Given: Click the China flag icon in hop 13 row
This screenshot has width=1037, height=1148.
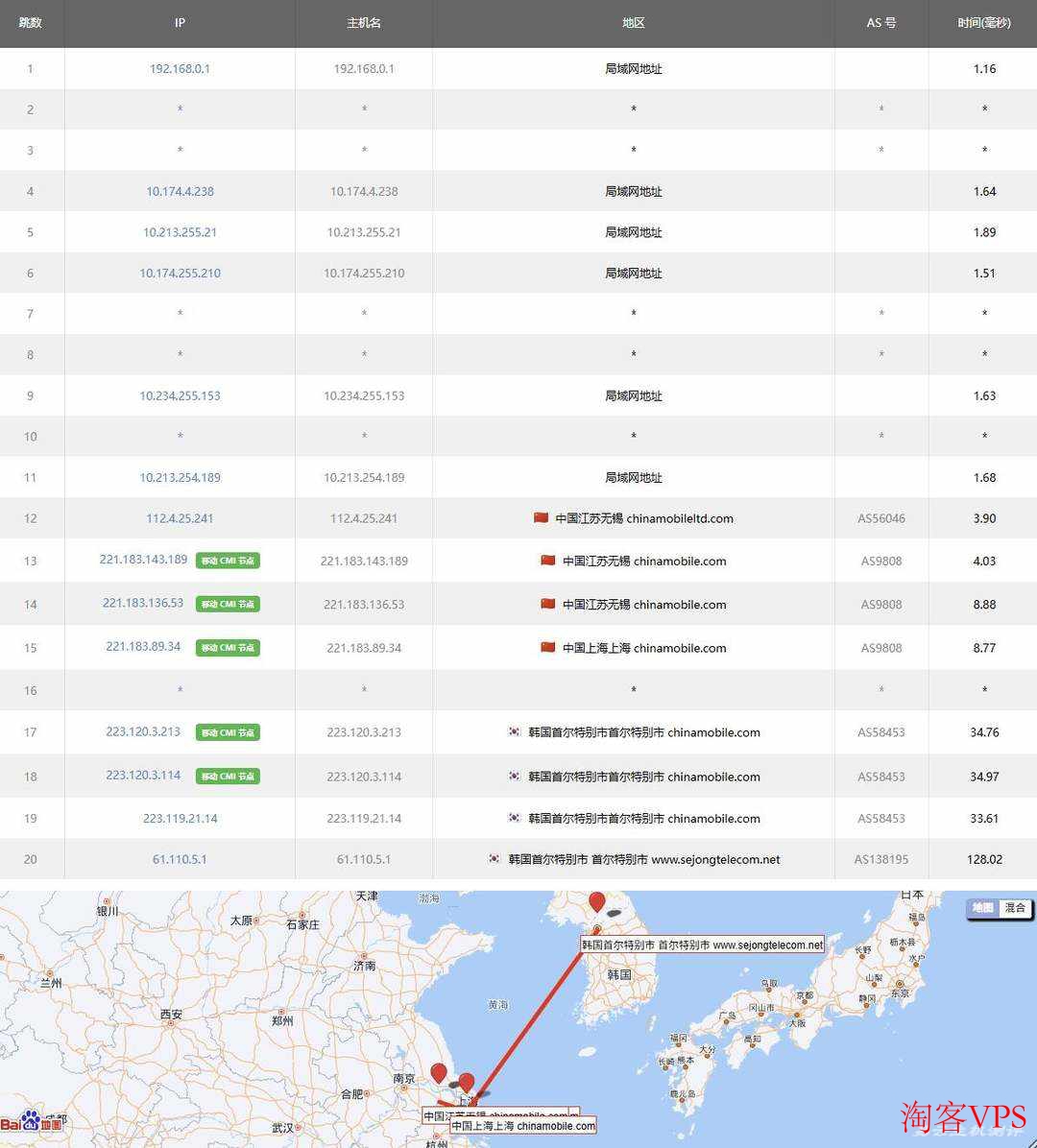Looking at the screenshot, I should (548, 561).
